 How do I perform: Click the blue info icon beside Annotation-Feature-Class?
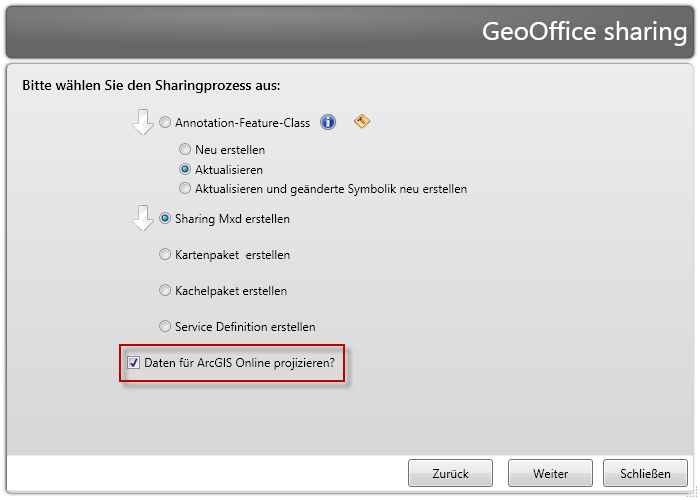(x=328, y=122)
